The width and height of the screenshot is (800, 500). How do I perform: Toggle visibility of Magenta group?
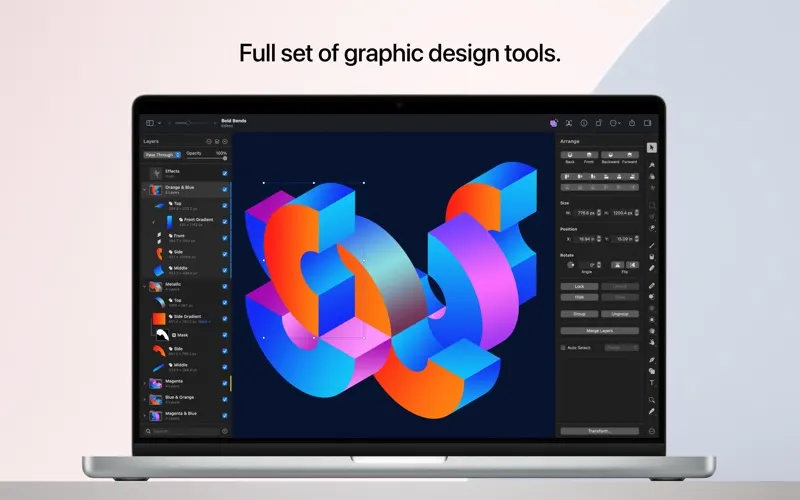[x=224, y=384]
